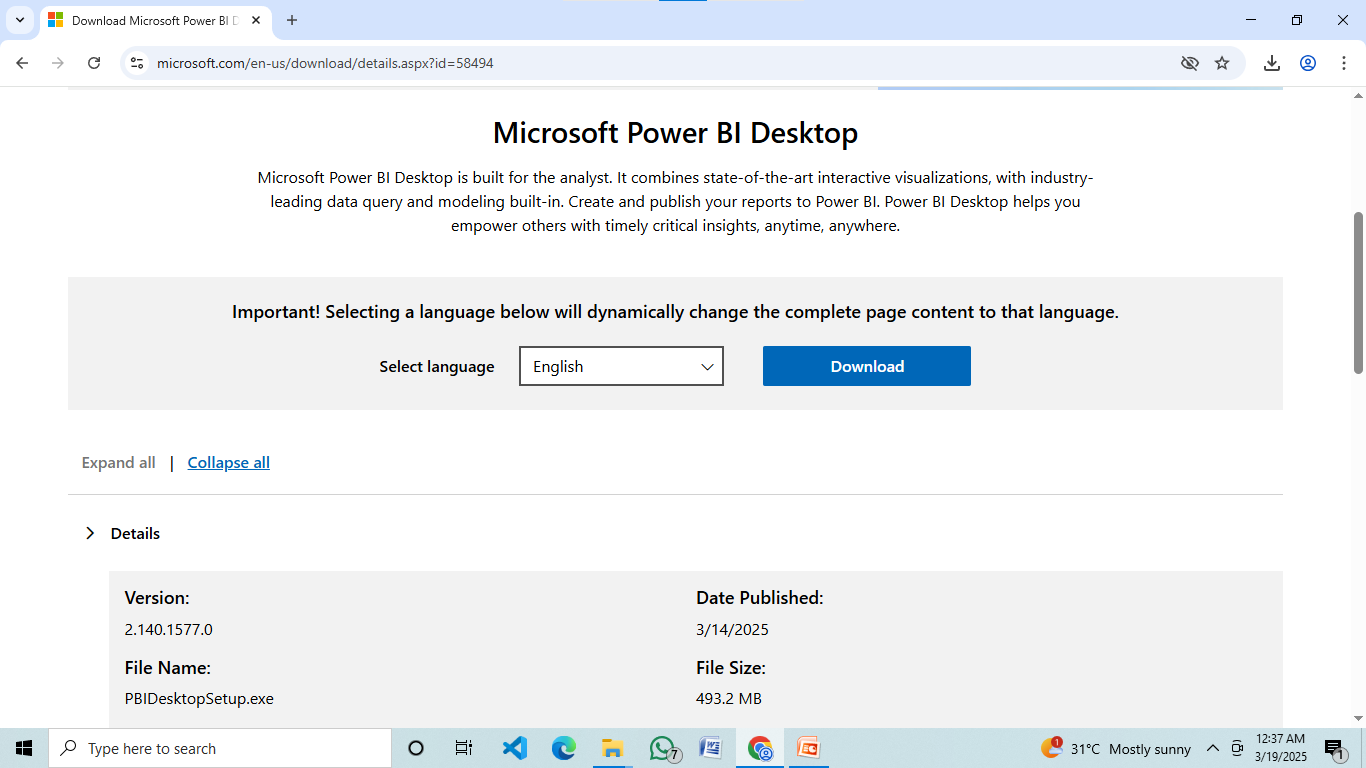1366x768 pixels.
Task: Open File Explorer from taskbar
Action: coord(612,748)
